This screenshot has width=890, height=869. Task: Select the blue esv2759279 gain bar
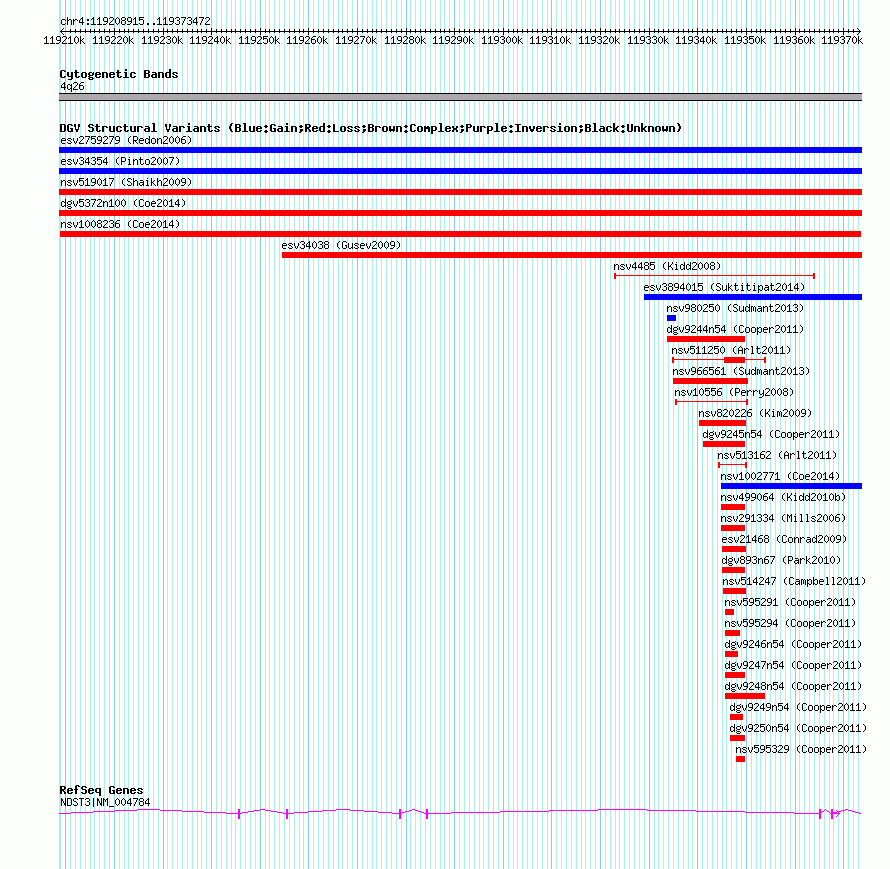pyautogui.click(x=460, y=150)
